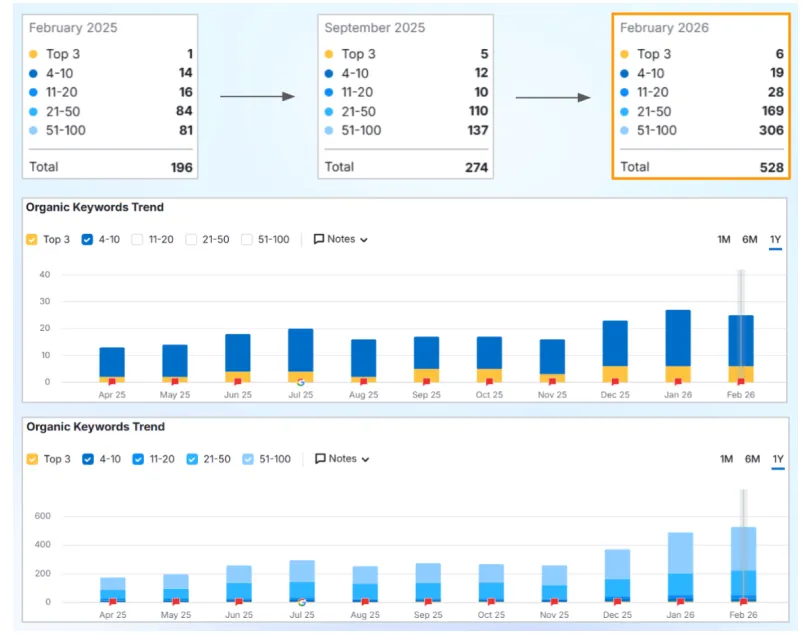Click the Dec 25 note flag in lower chart
The image size is (810, 634).
coord(617,602)
